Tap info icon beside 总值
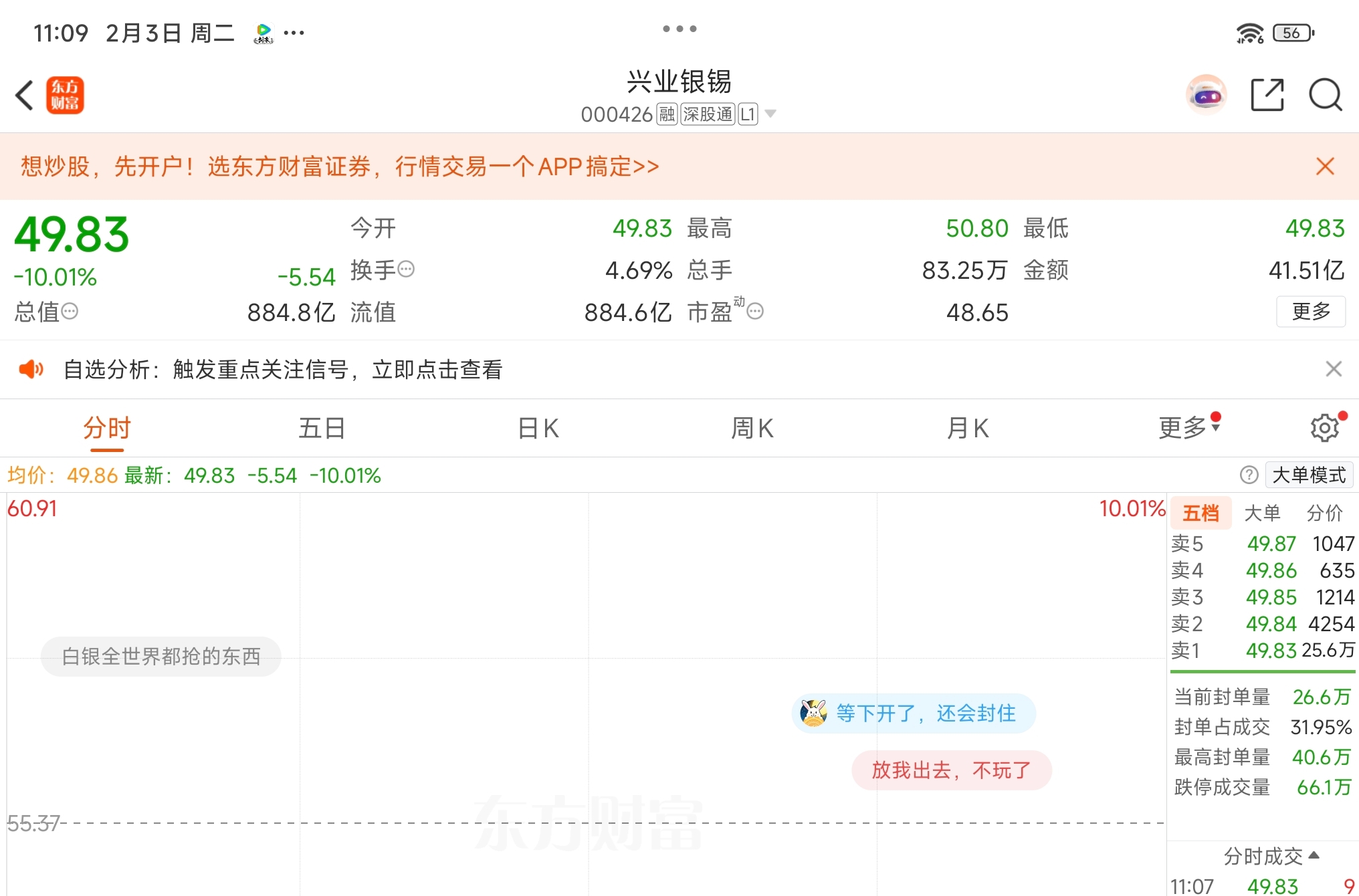The height and width of the screenshot is (896, 1359). [x=70, y=311]
